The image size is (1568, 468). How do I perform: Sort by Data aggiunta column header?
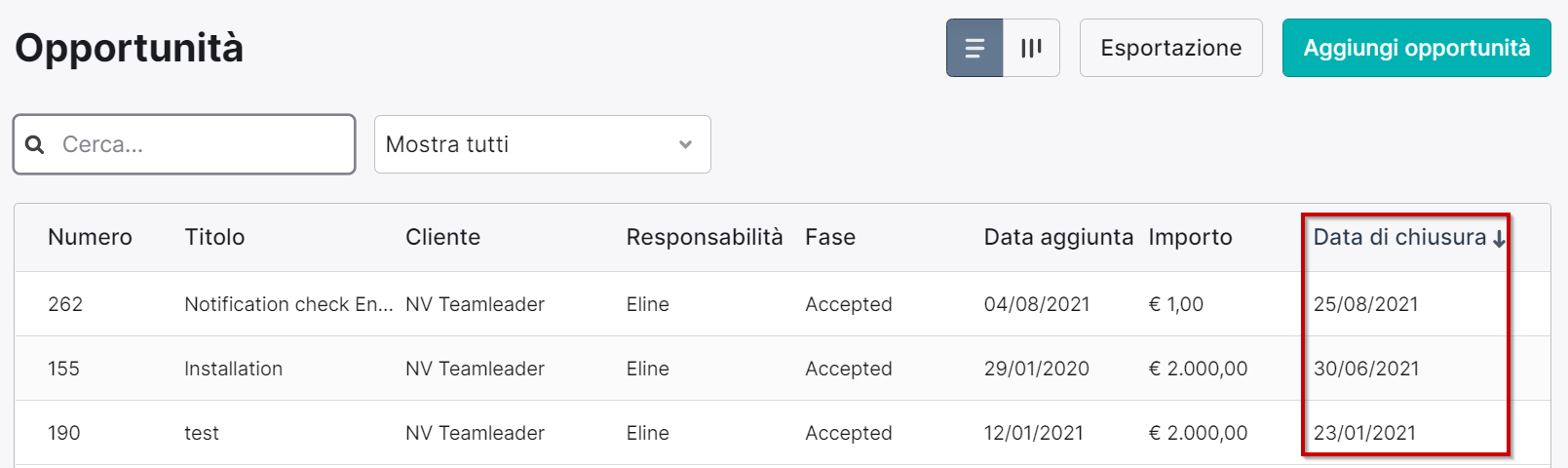(1058, 237)
